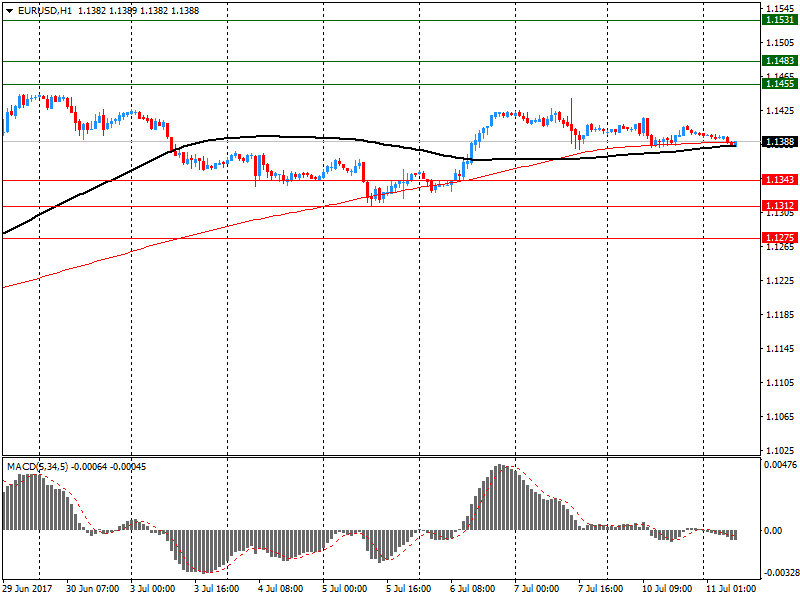Screen dimensions: 800x600
Task: Click the 30 Jun 07:00 time label
Action: pyautogui.click(x=92, y=589)
